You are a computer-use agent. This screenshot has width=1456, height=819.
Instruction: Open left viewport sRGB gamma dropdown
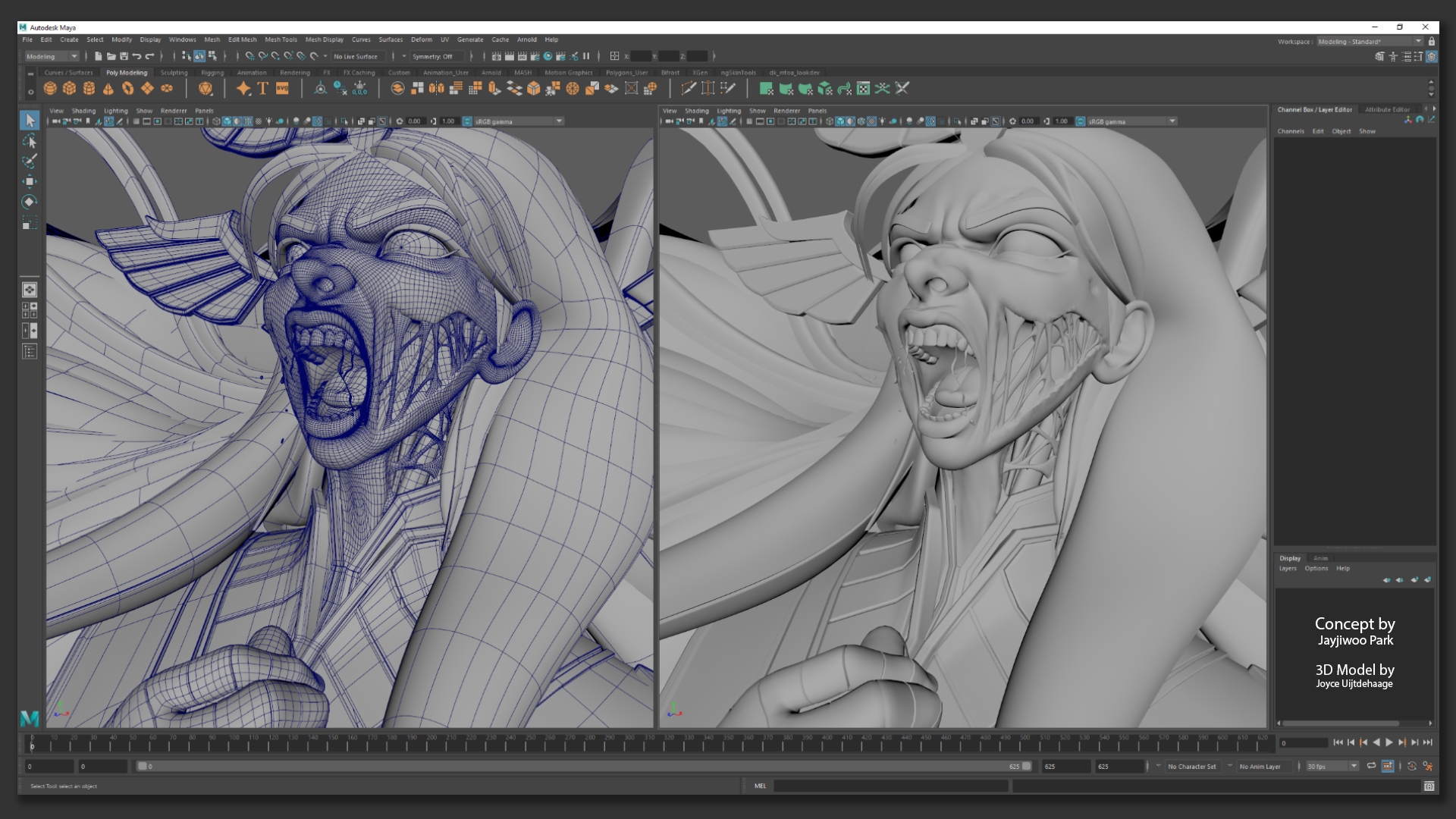pos(519,121)
